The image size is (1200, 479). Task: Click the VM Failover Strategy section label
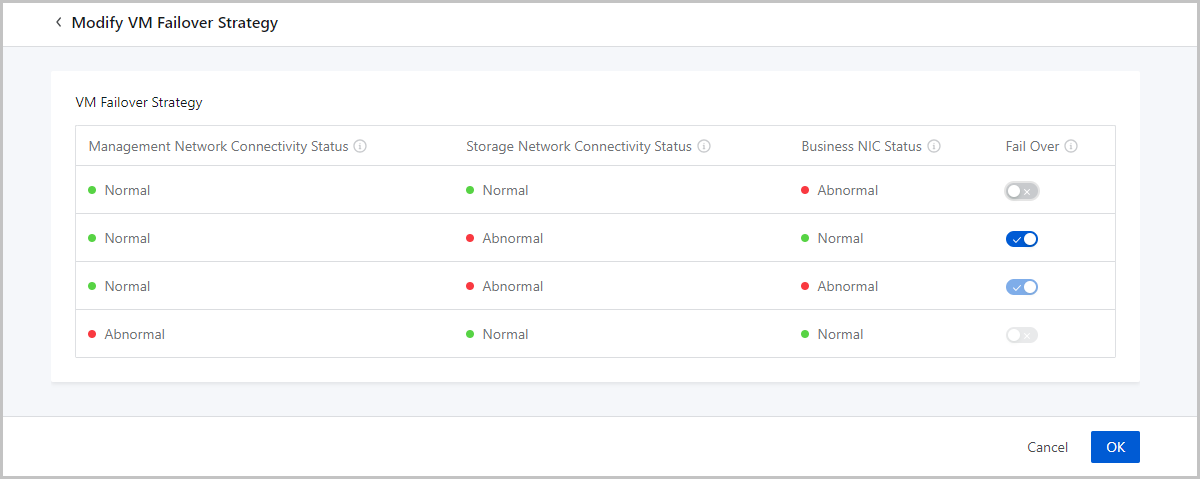click(x=139, y=102)
